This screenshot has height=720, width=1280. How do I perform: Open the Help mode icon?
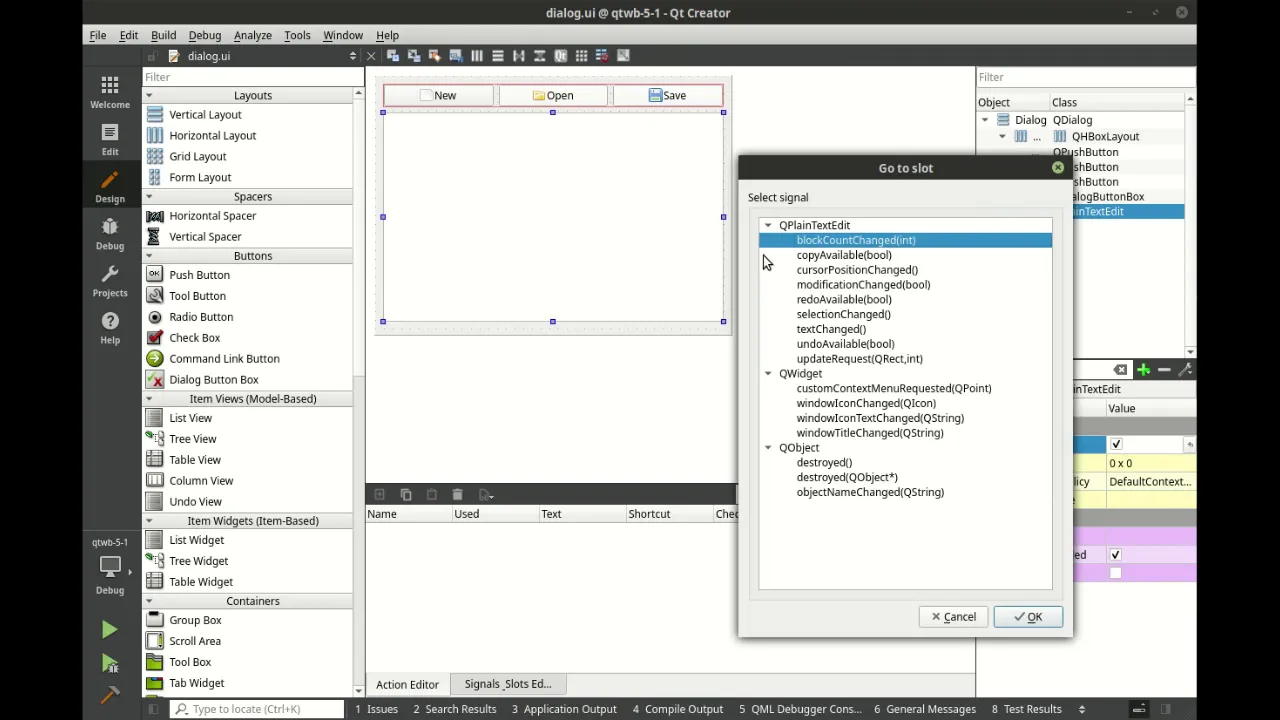click(x=110, y=328)
